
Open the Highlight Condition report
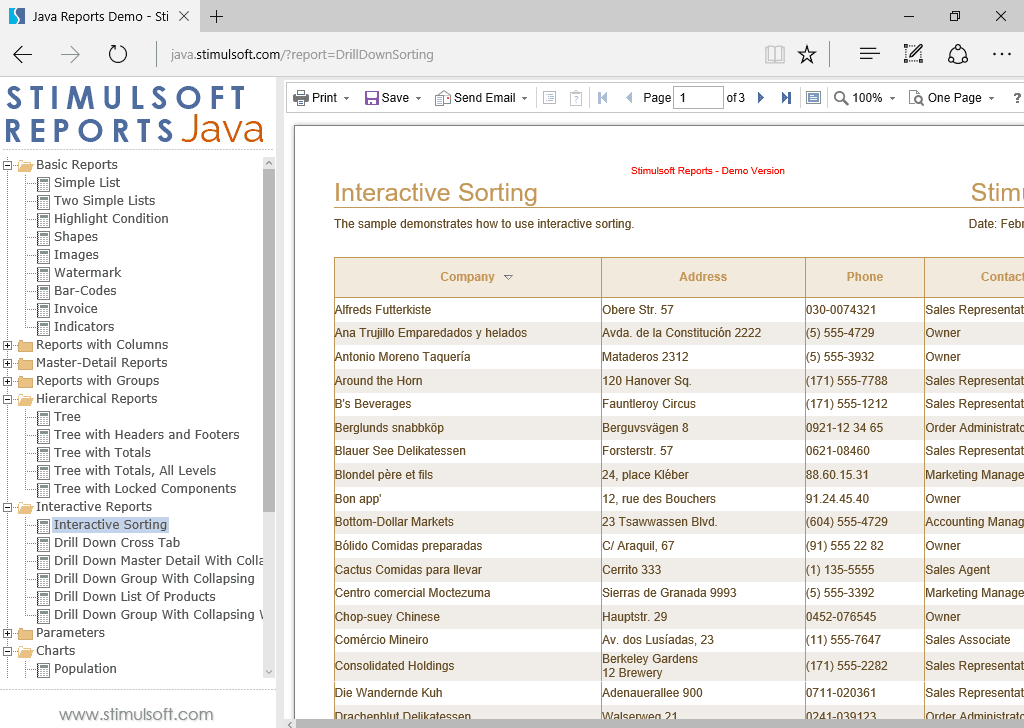[x=111, y=219]
